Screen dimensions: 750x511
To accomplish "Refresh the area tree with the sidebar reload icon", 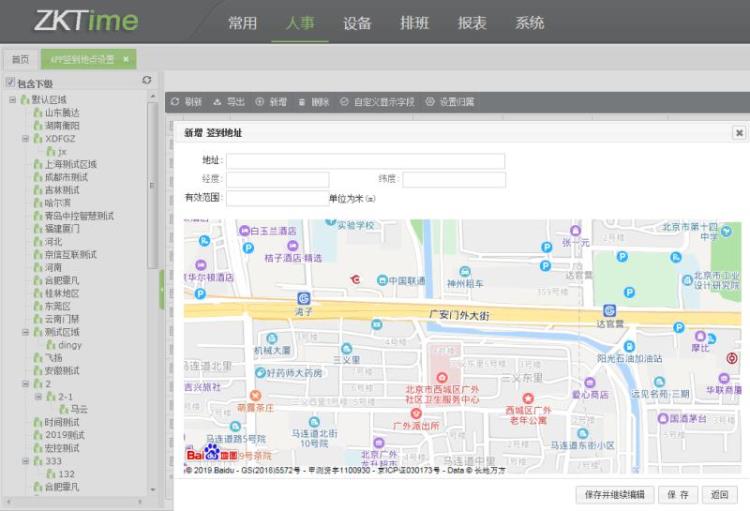I will 147,80.
